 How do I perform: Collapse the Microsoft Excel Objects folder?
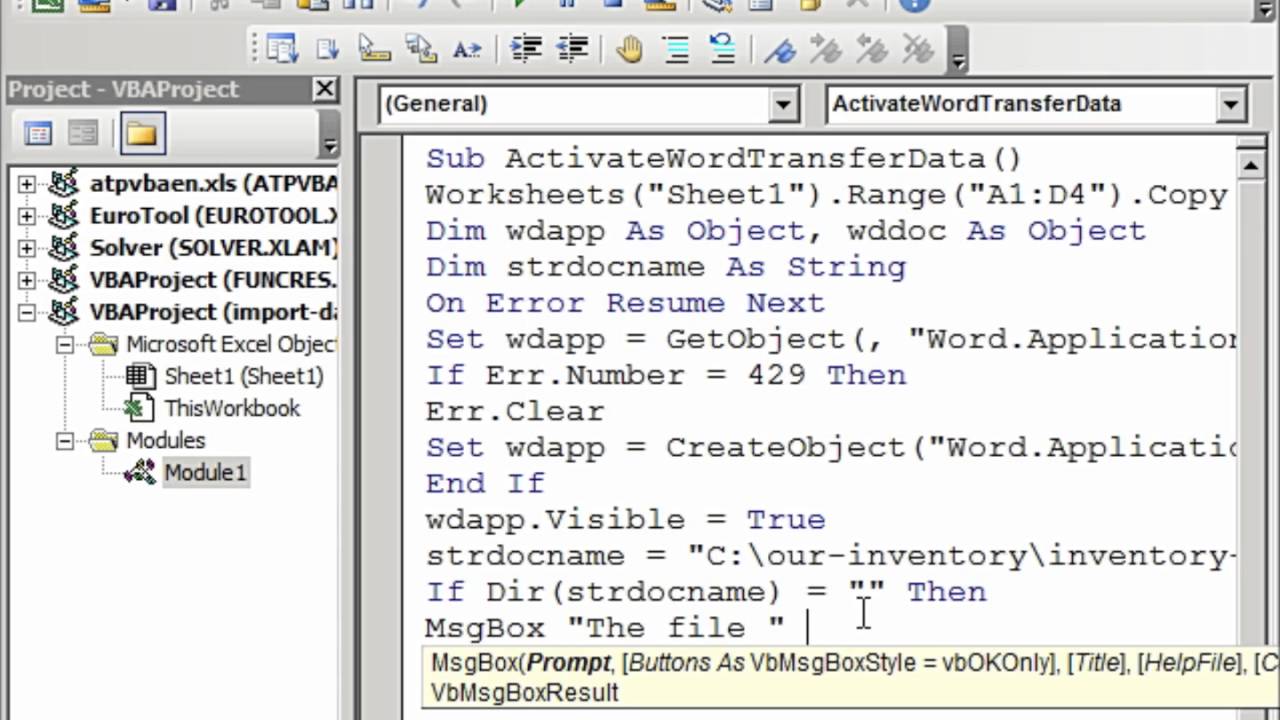[x=65, y=344]
